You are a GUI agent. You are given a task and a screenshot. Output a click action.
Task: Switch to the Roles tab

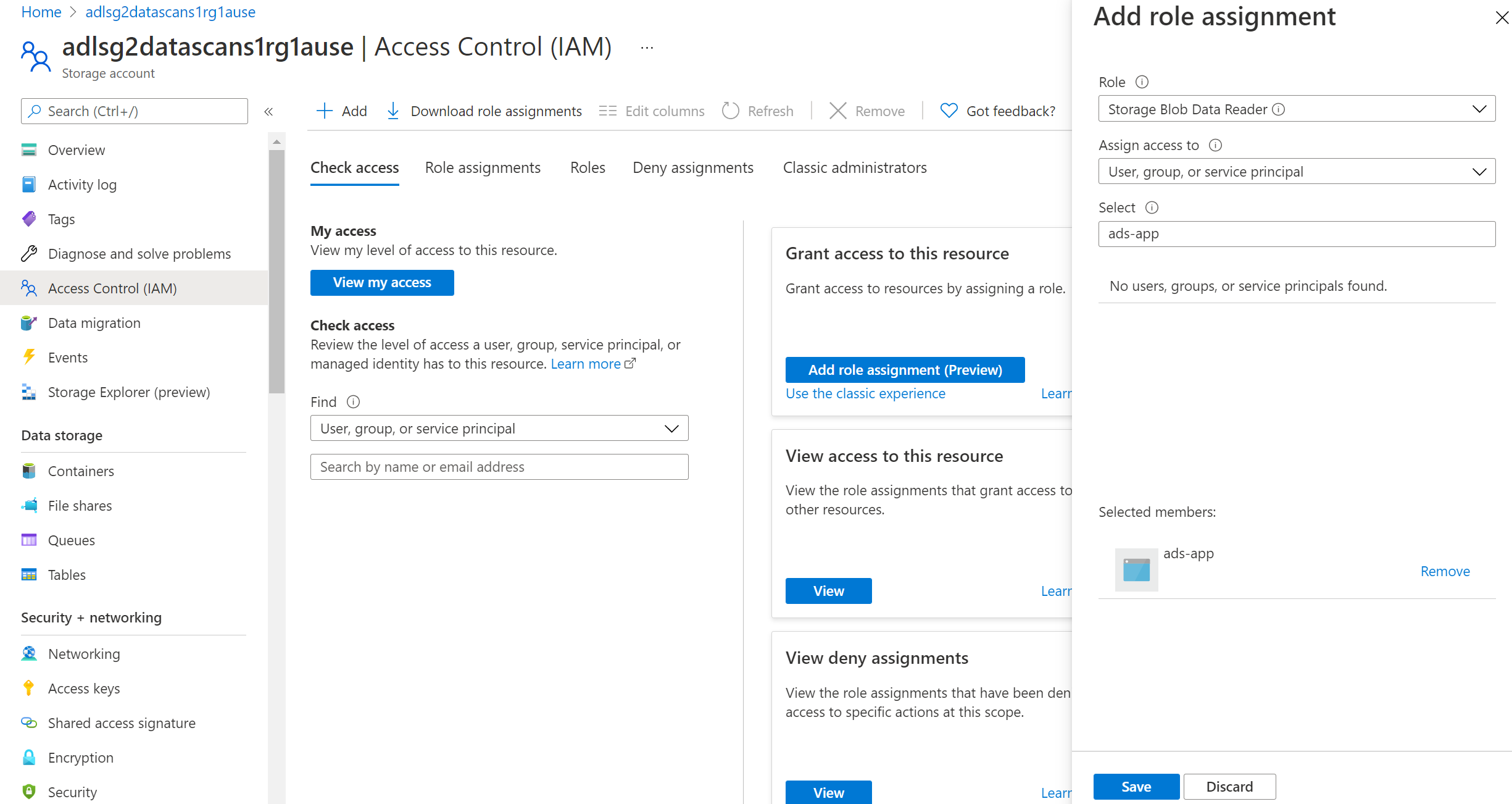pyautogui.click(x=588, y=167)
